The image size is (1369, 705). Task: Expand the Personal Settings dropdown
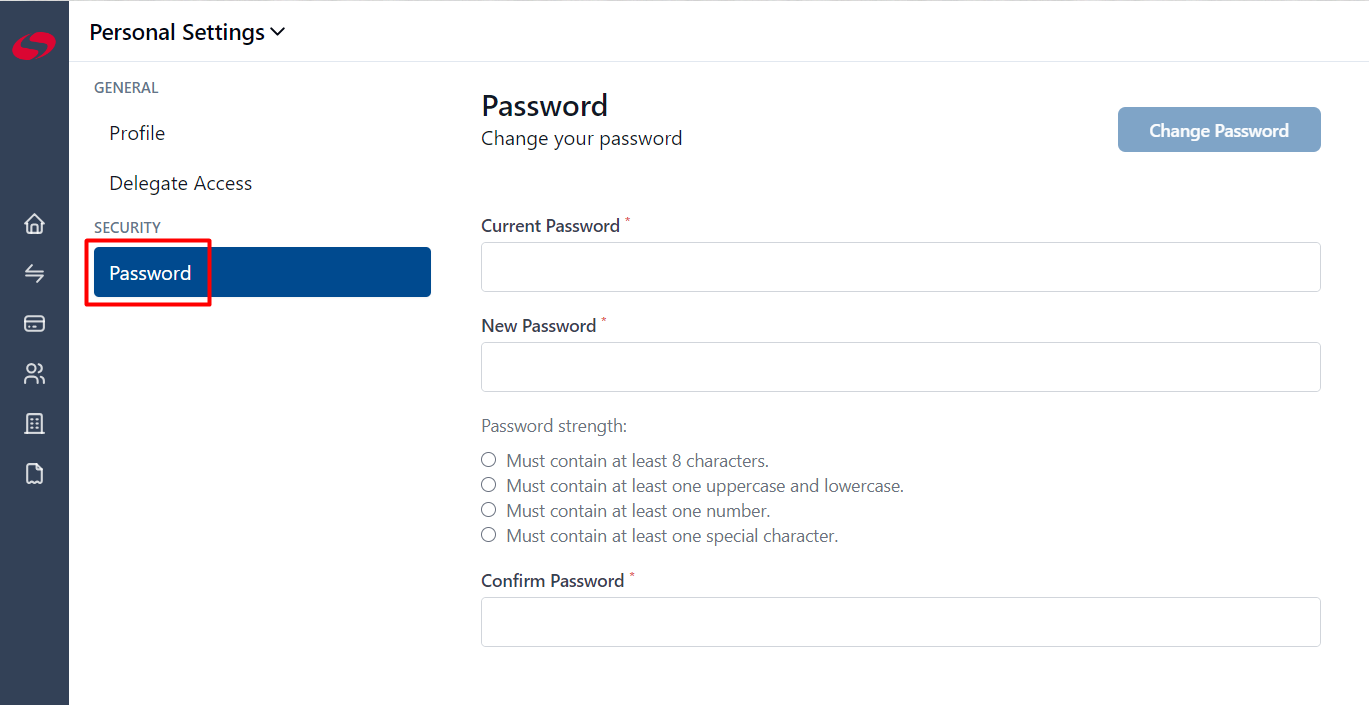[x=187, y=32]
